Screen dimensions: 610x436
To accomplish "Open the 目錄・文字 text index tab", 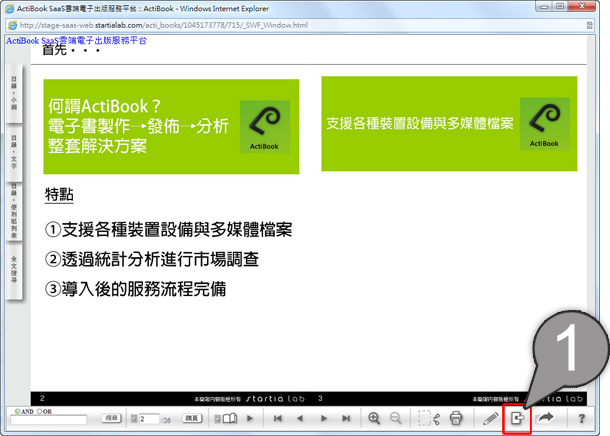I will click(x=14, y=152).
